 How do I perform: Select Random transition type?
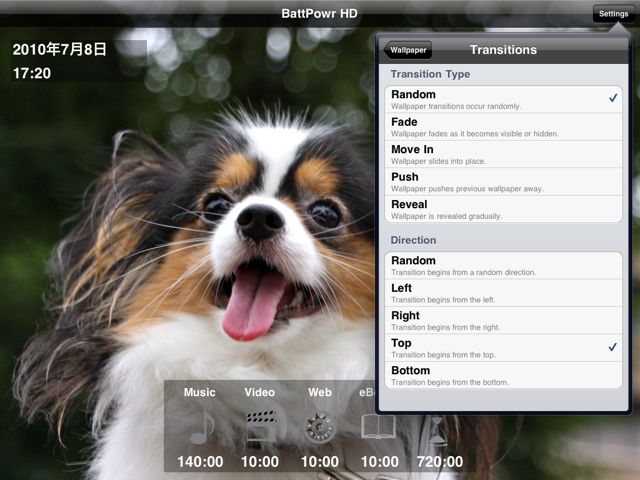503,100
